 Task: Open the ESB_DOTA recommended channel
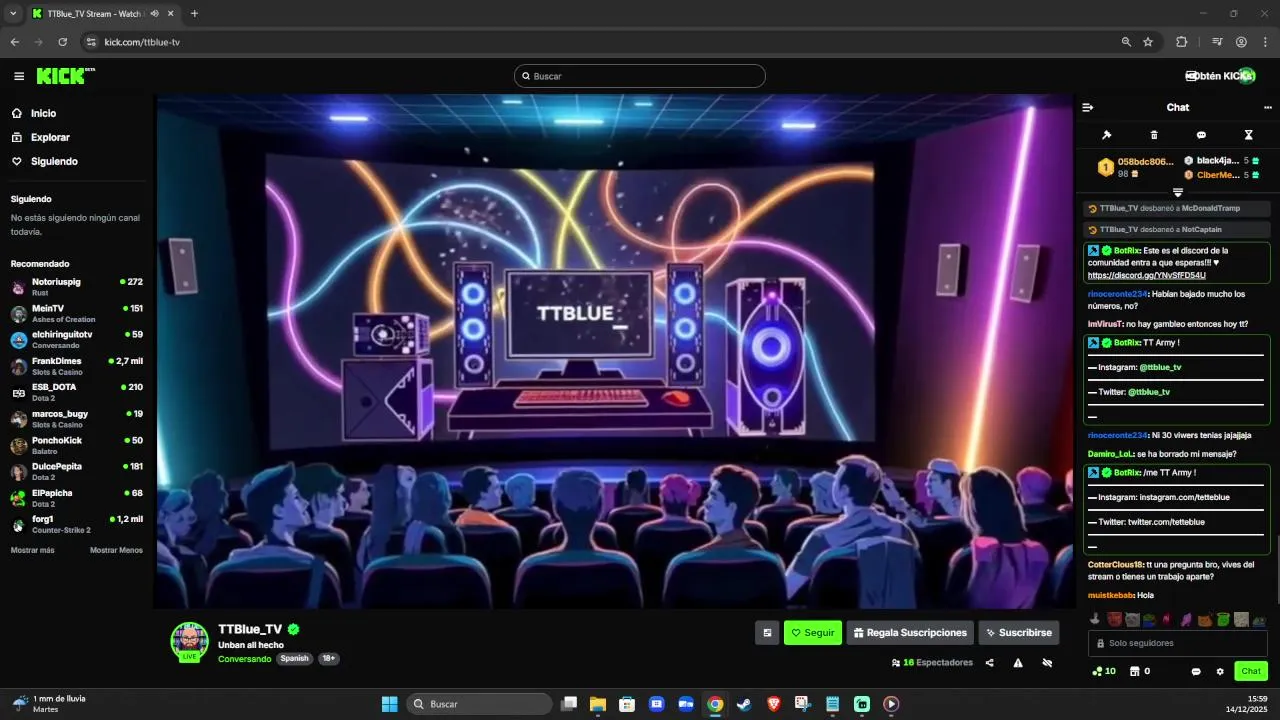click(77, 391)
